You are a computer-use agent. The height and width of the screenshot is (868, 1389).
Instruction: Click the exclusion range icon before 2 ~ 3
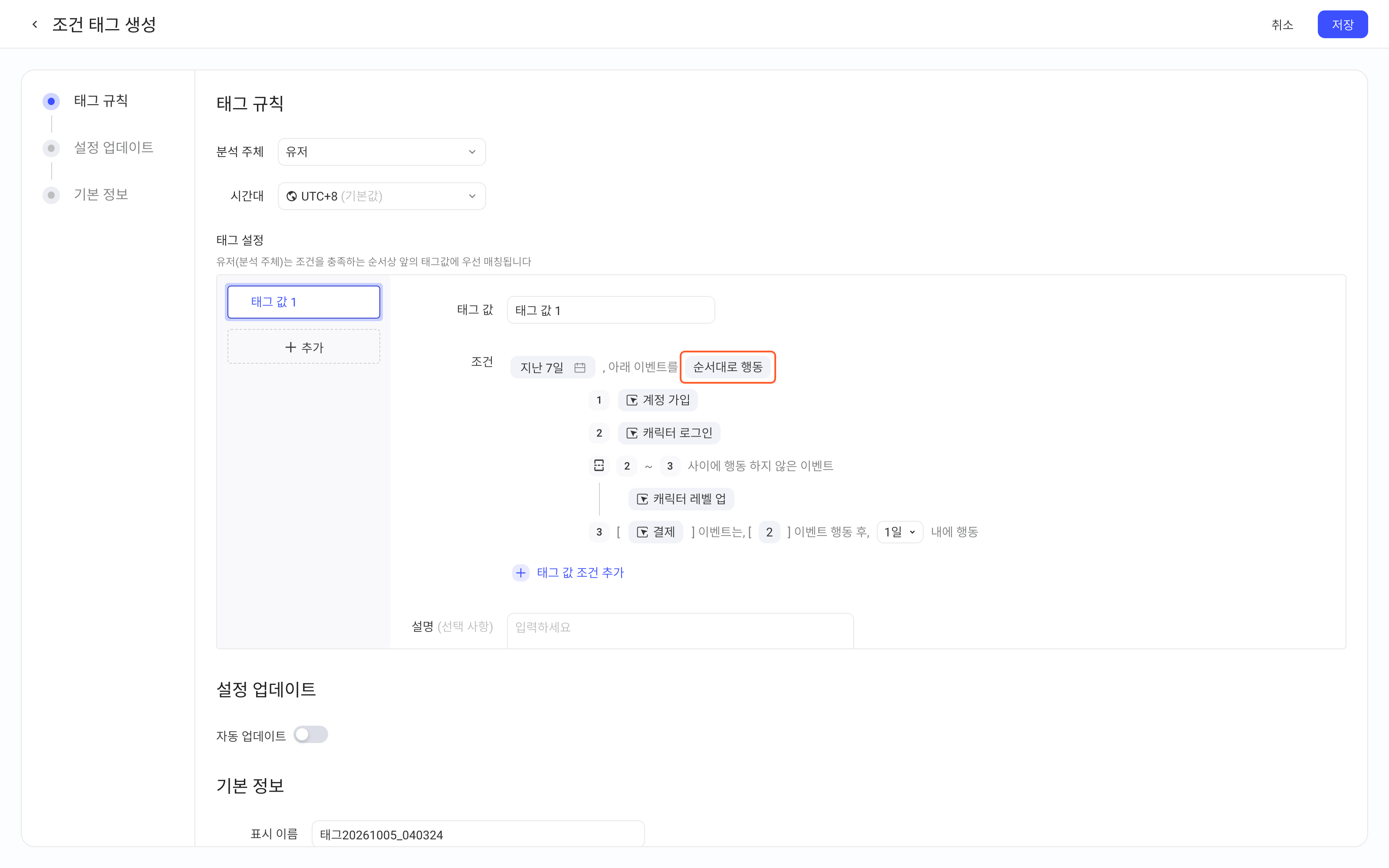point(599,466)
